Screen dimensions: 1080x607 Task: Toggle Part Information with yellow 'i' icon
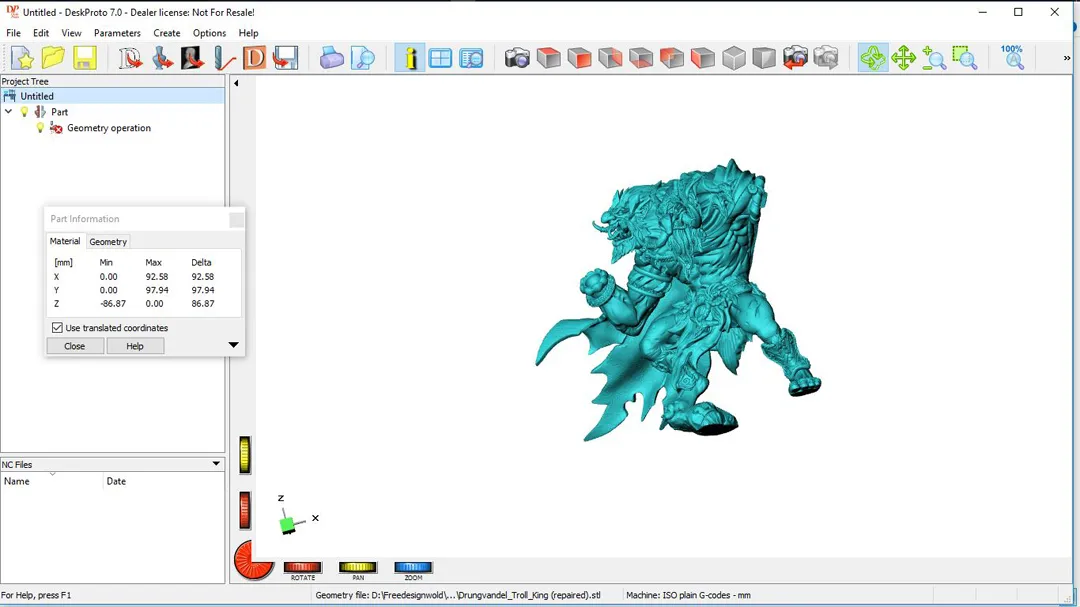pyautogui.click(x=410, y=59)
